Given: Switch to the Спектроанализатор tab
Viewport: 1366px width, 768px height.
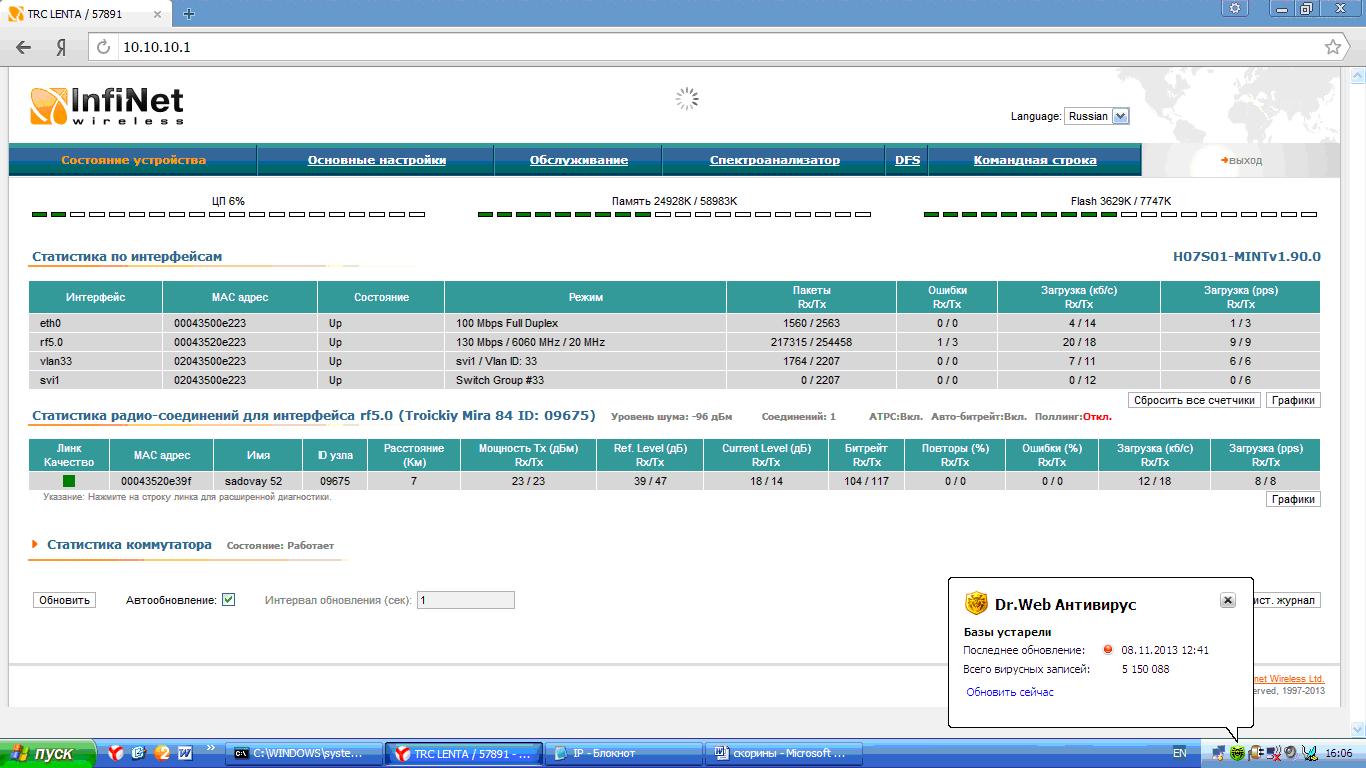Looking at the screenshot, I should coord(774,160).
